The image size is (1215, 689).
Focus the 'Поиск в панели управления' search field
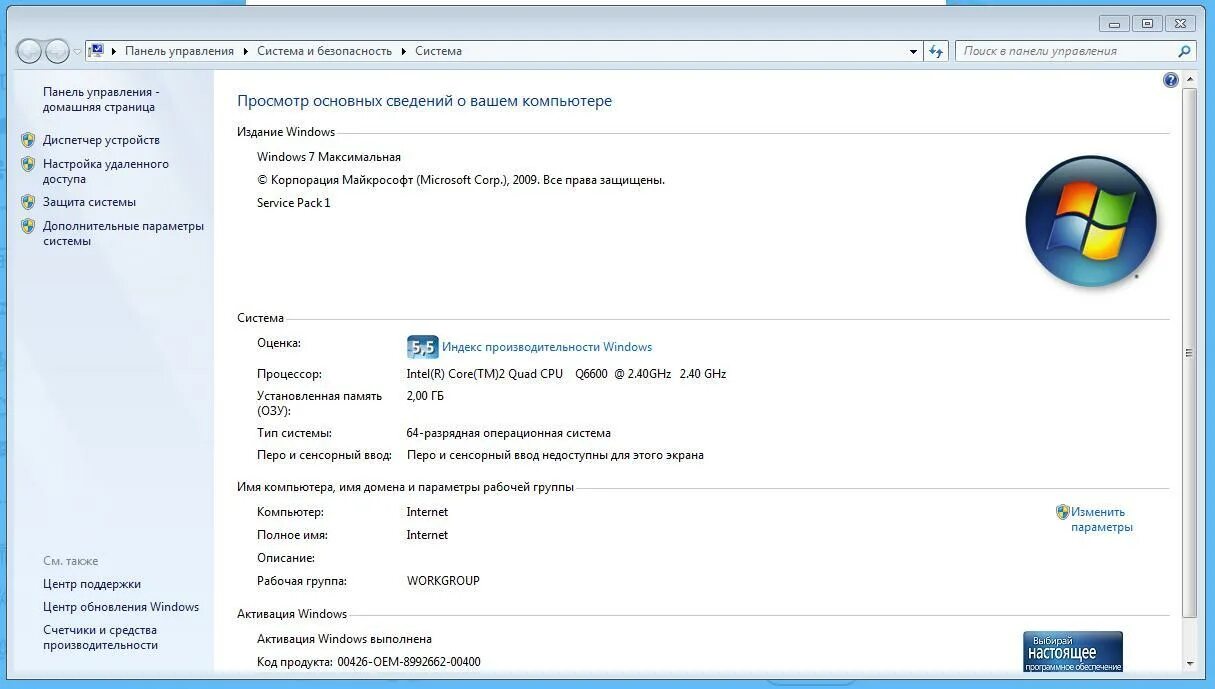click(x=1065, y=51)
